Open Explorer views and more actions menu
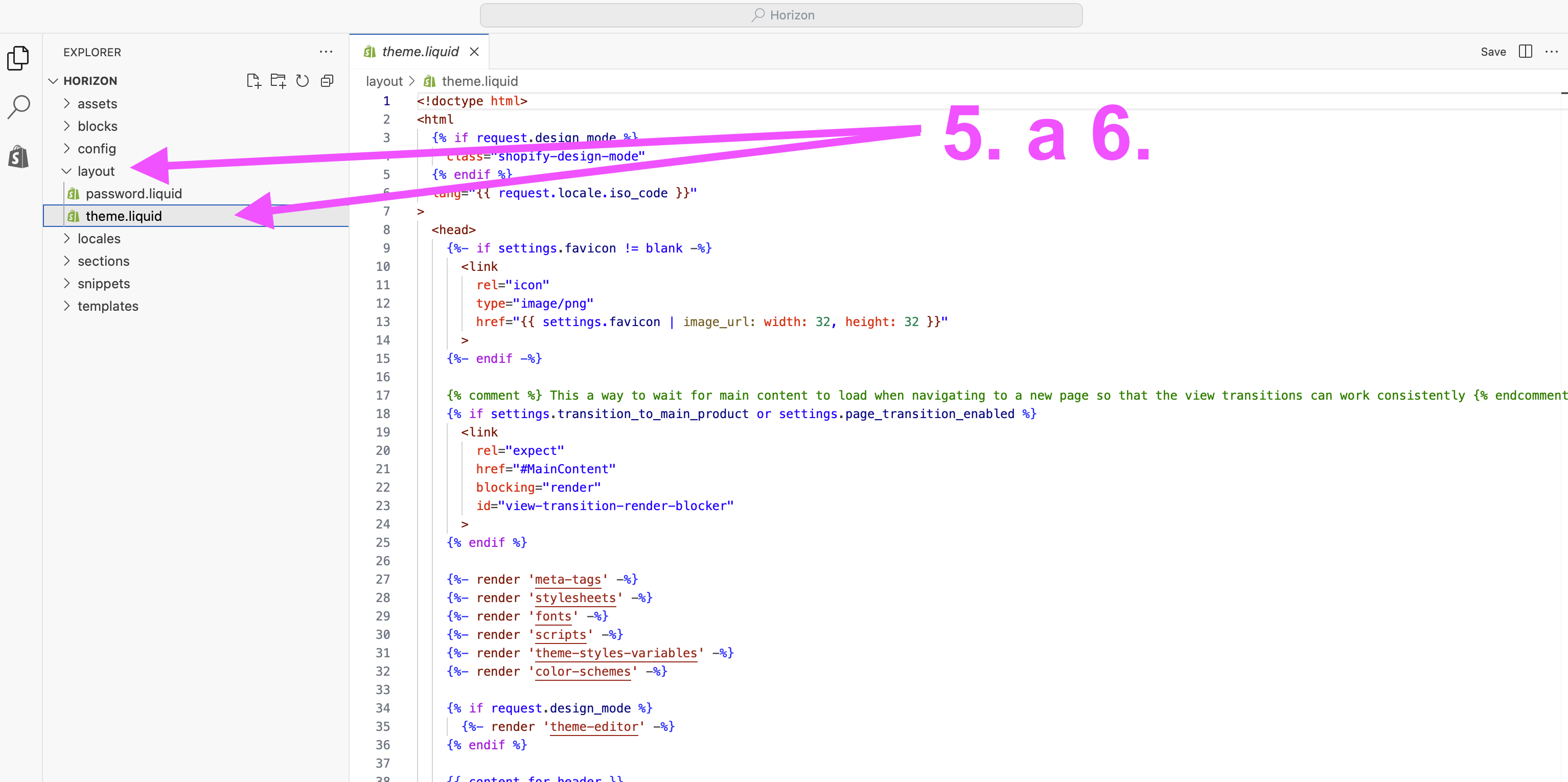Viewport: 1568px width, 782px height. pyautogui.click(x=326, y=52)
